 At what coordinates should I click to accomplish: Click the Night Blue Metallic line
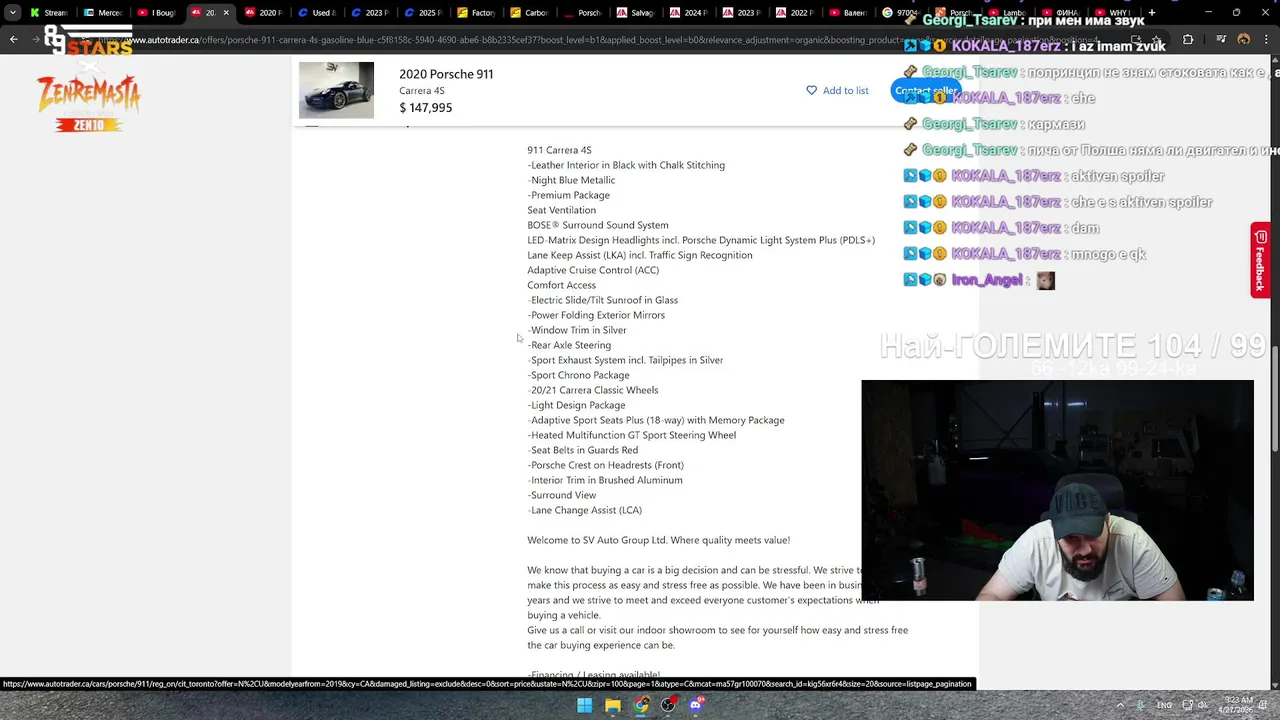point(571,180)
